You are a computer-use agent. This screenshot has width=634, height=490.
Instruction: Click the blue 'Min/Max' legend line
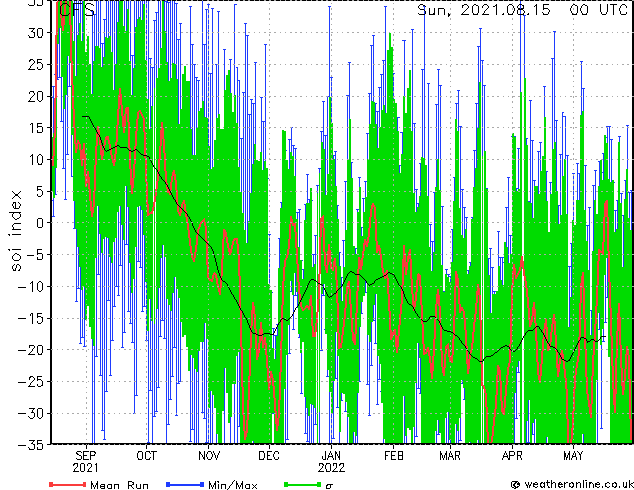(185, 484)
